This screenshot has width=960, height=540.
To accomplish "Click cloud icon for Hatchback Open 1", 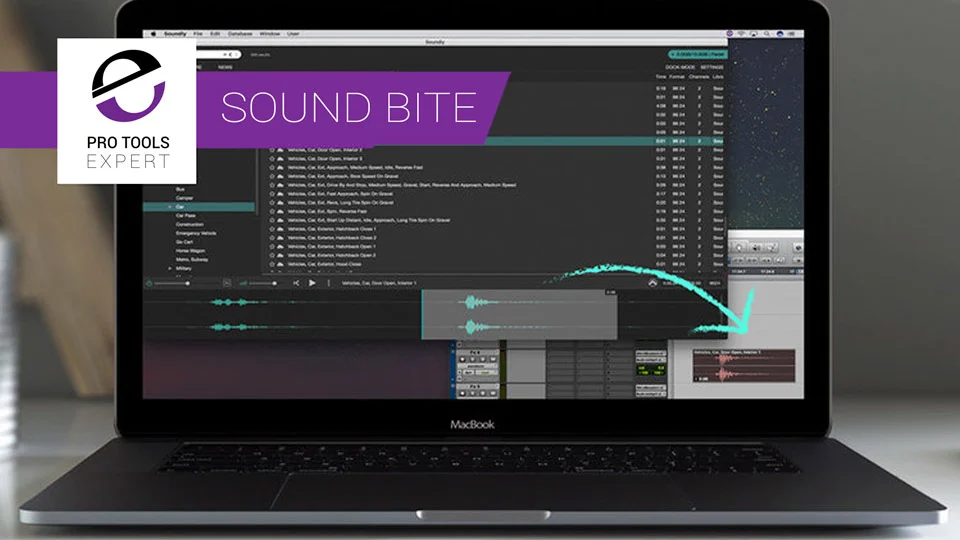I will click(280, 246).
